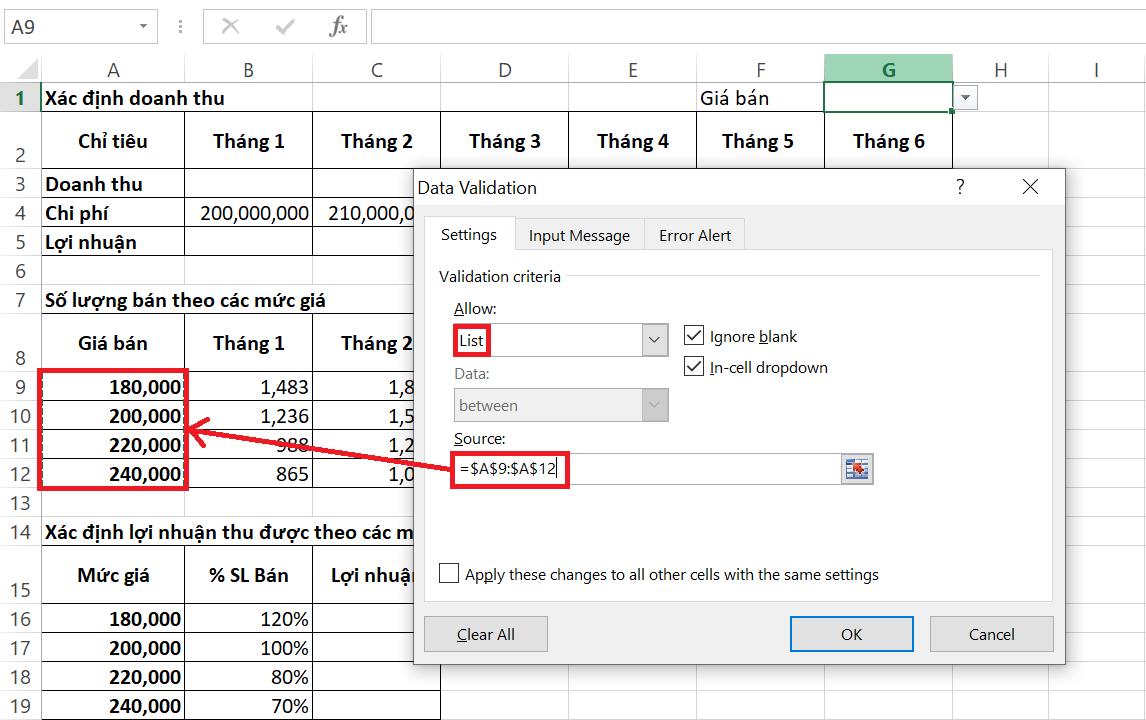Click the Help question mark in Data Validation dialog
The image size is (1146, 720).
click(959, 187)
